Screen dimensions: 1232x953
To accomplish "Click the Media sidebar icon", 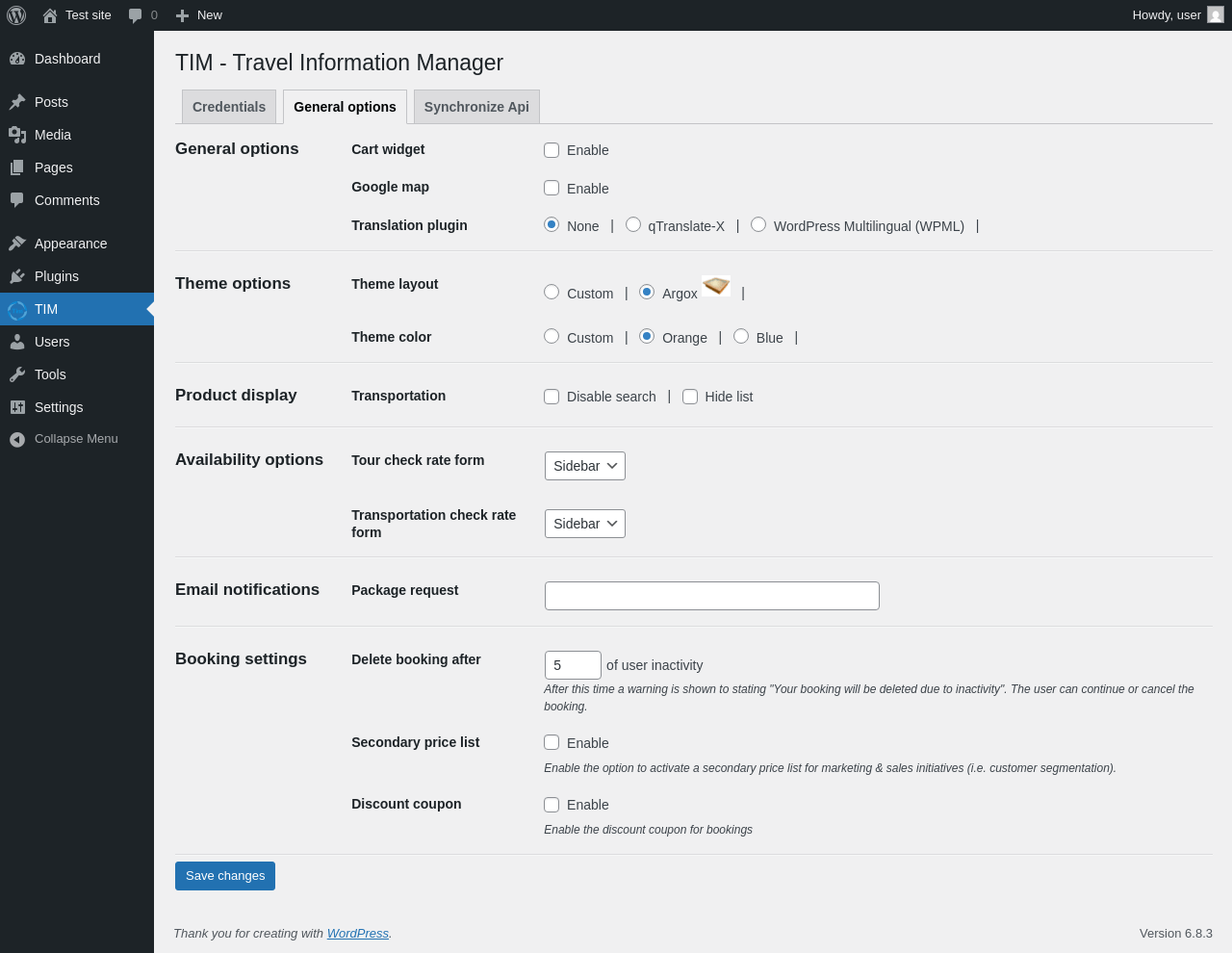I will pyautogui.click(x=17, y=135).
